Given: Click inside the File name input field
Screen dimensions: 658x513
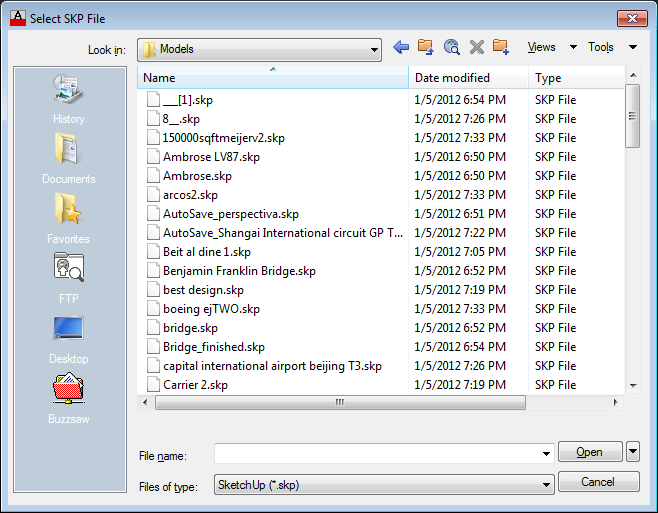Looking at the screenshot, I should (378, 453).
